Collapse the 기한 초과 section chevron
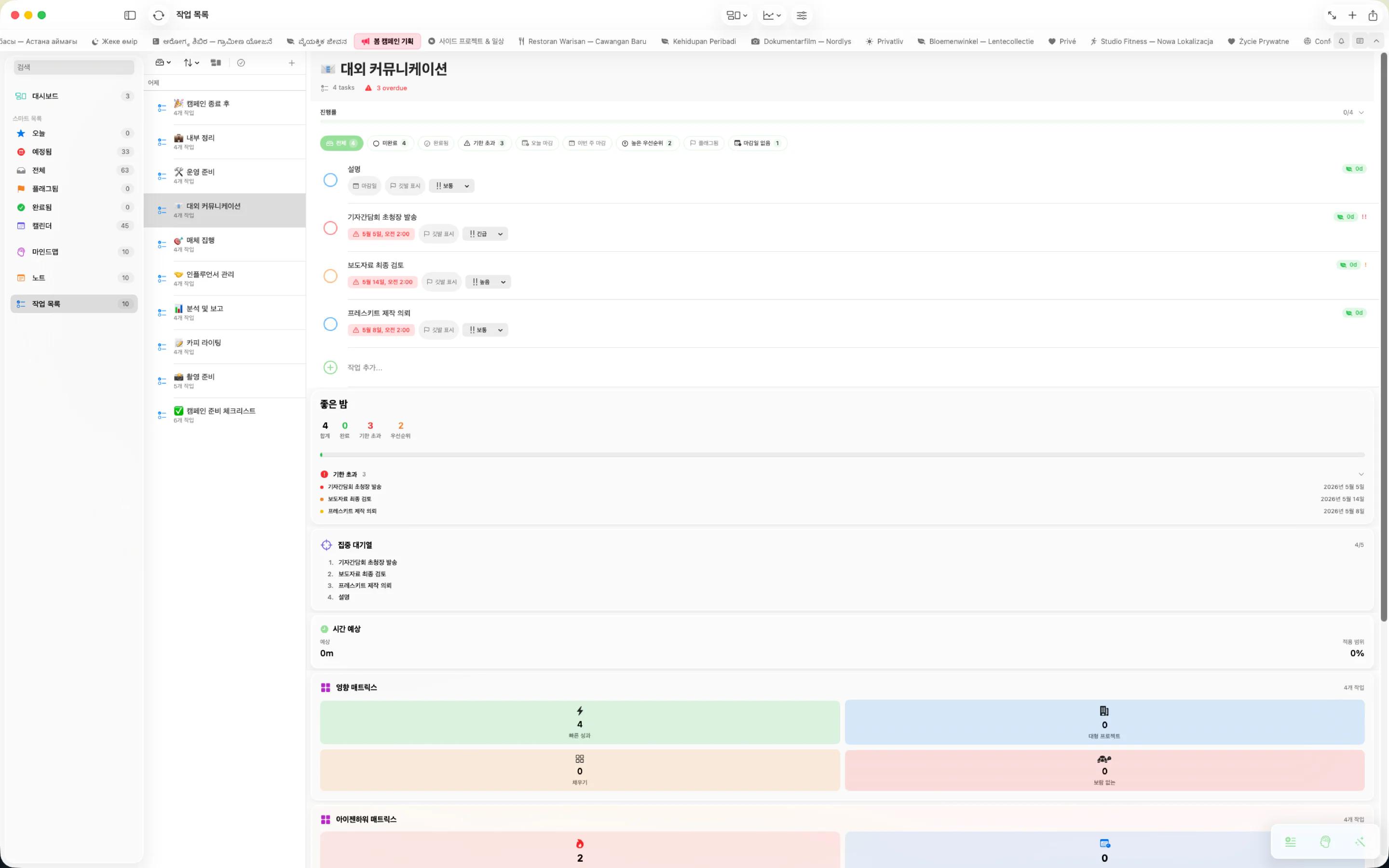Image resolution: width=1389 pixels, height=868 pixels. [x=1361, y=474]
